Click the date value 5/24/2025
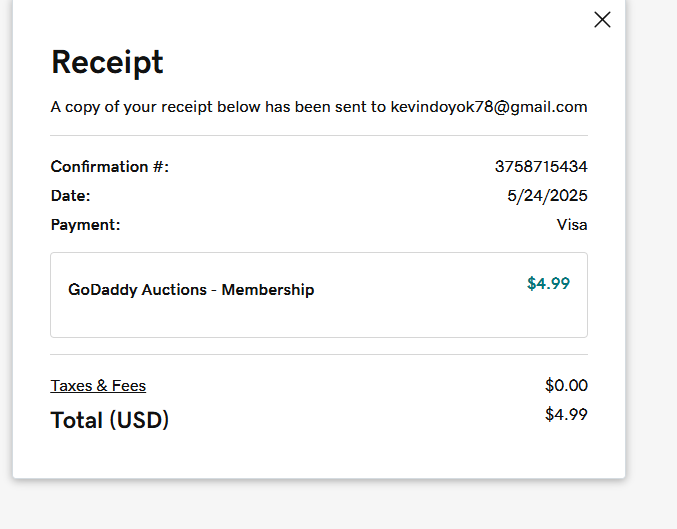 (547, 195)
